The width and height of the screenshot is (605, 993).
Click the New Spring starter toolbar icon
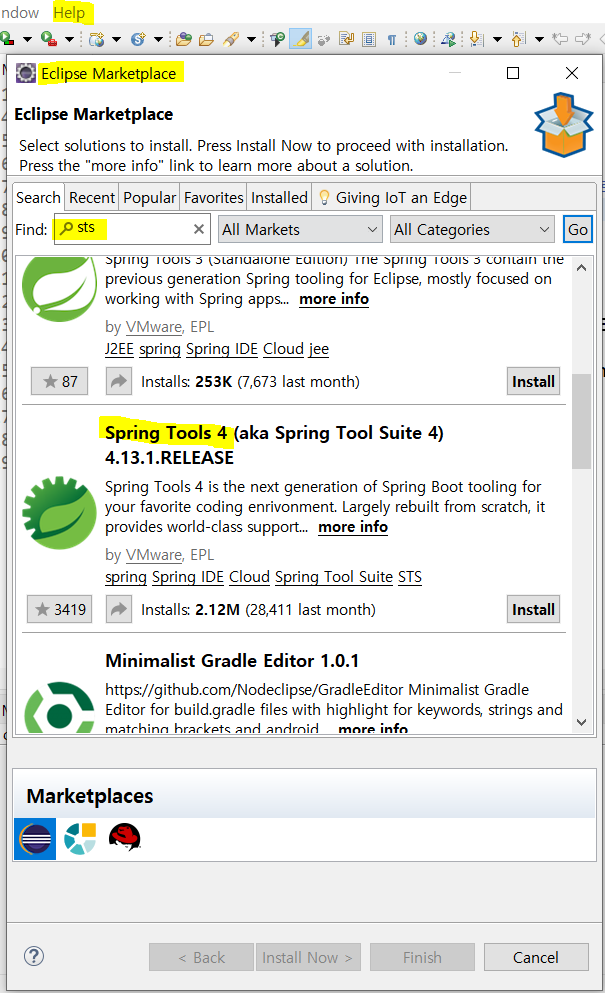click(x=139, y=39)
